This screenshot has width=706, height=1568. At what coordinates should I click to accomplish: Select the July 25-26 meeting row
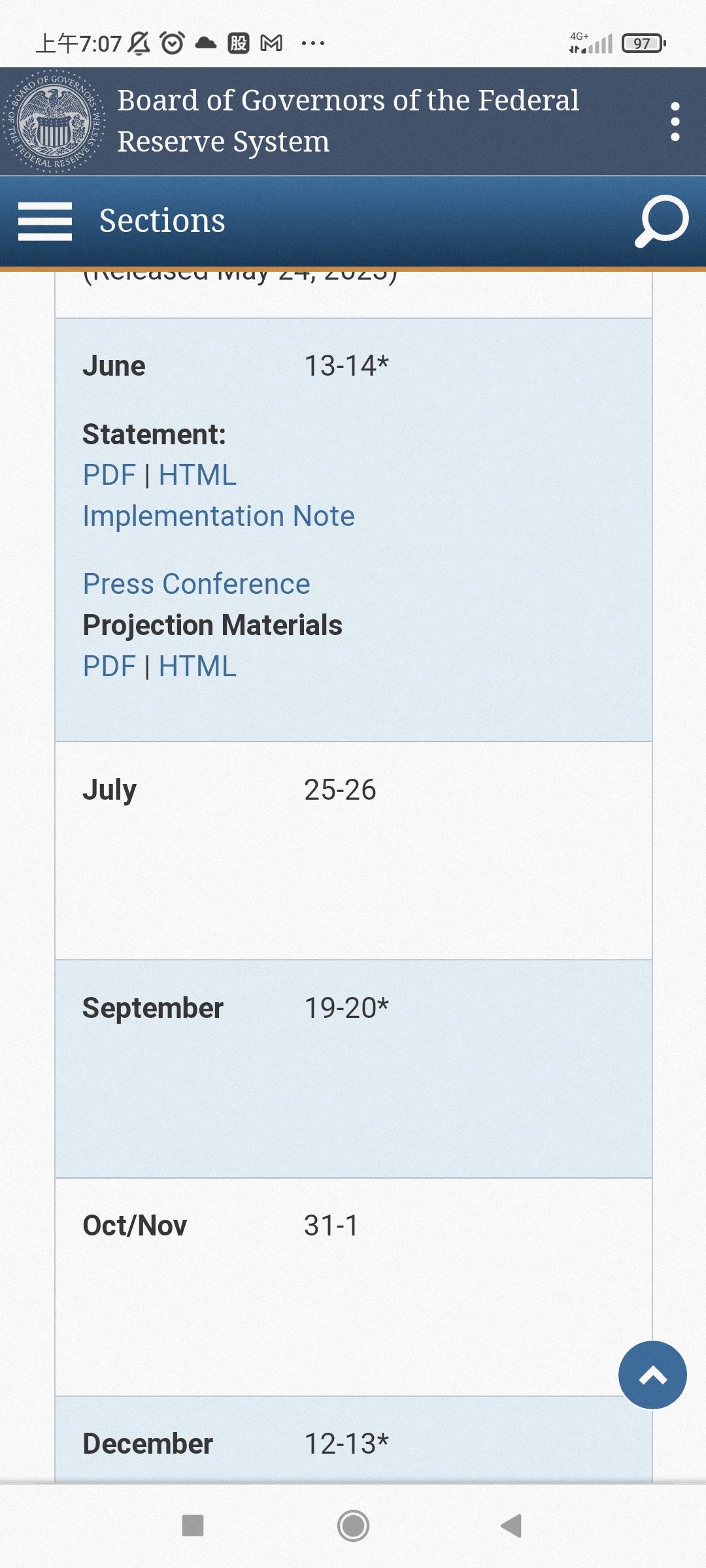(353, 851)
